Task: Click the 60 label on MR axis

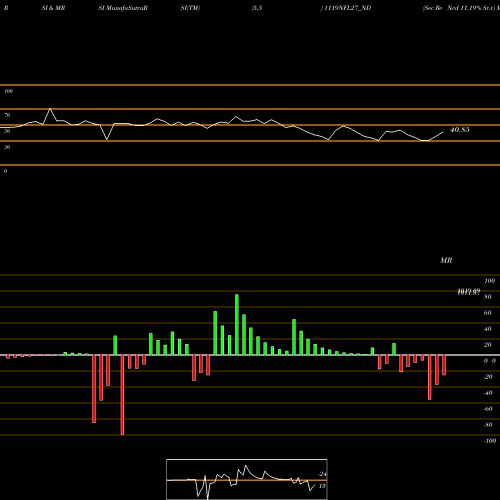Action: 488,313
